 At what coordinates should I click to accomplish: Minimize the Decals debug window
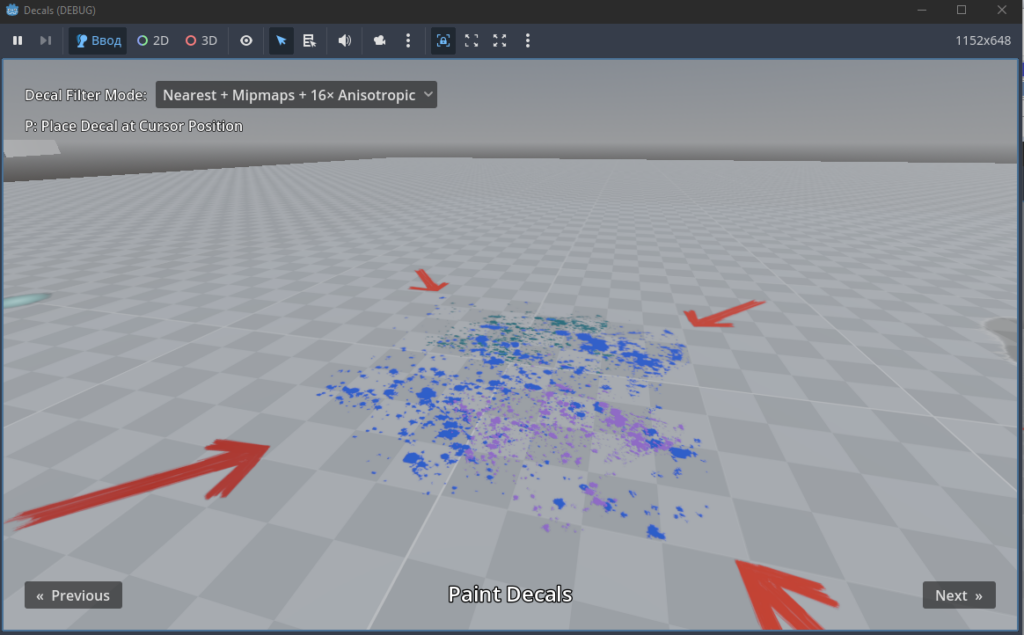point(921,10)
